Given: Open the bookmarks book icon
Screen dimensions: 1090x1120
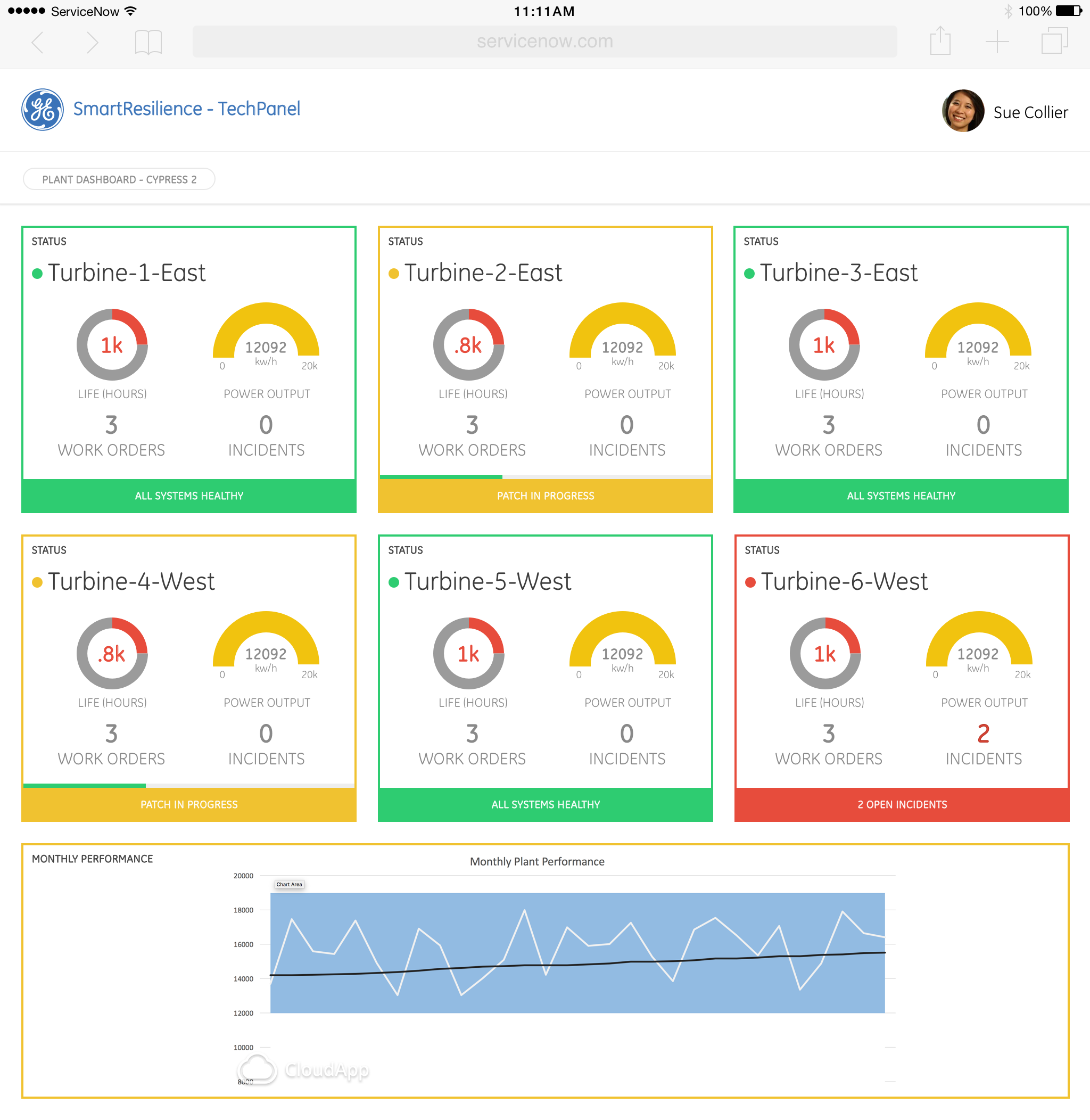Looking at the screenshot, I should click(x=148, y=42).
